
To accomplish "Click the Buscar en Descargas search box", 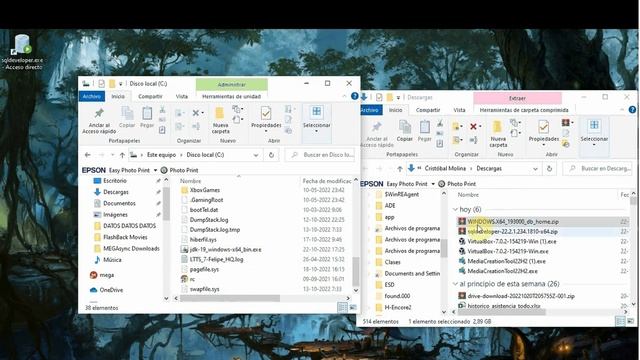I will pyautogui.click(x=599, y=169).
